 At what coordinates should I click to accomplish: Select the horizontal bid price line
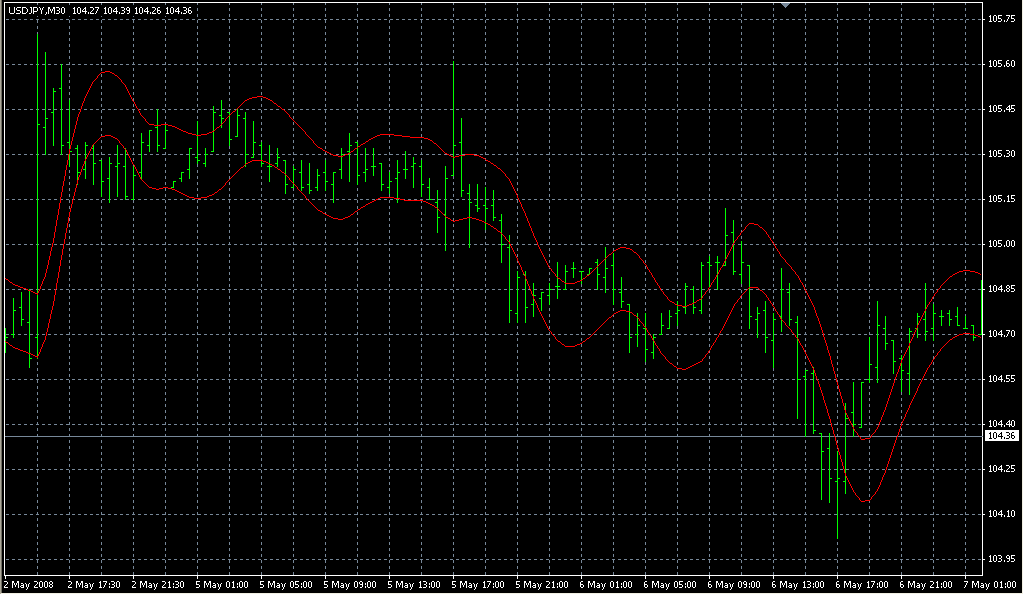coord(500,437)
